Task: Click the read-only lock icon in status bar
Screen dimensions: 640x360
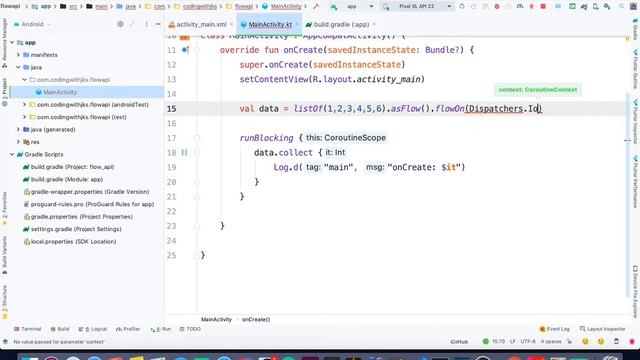Action: coord(570,341)
